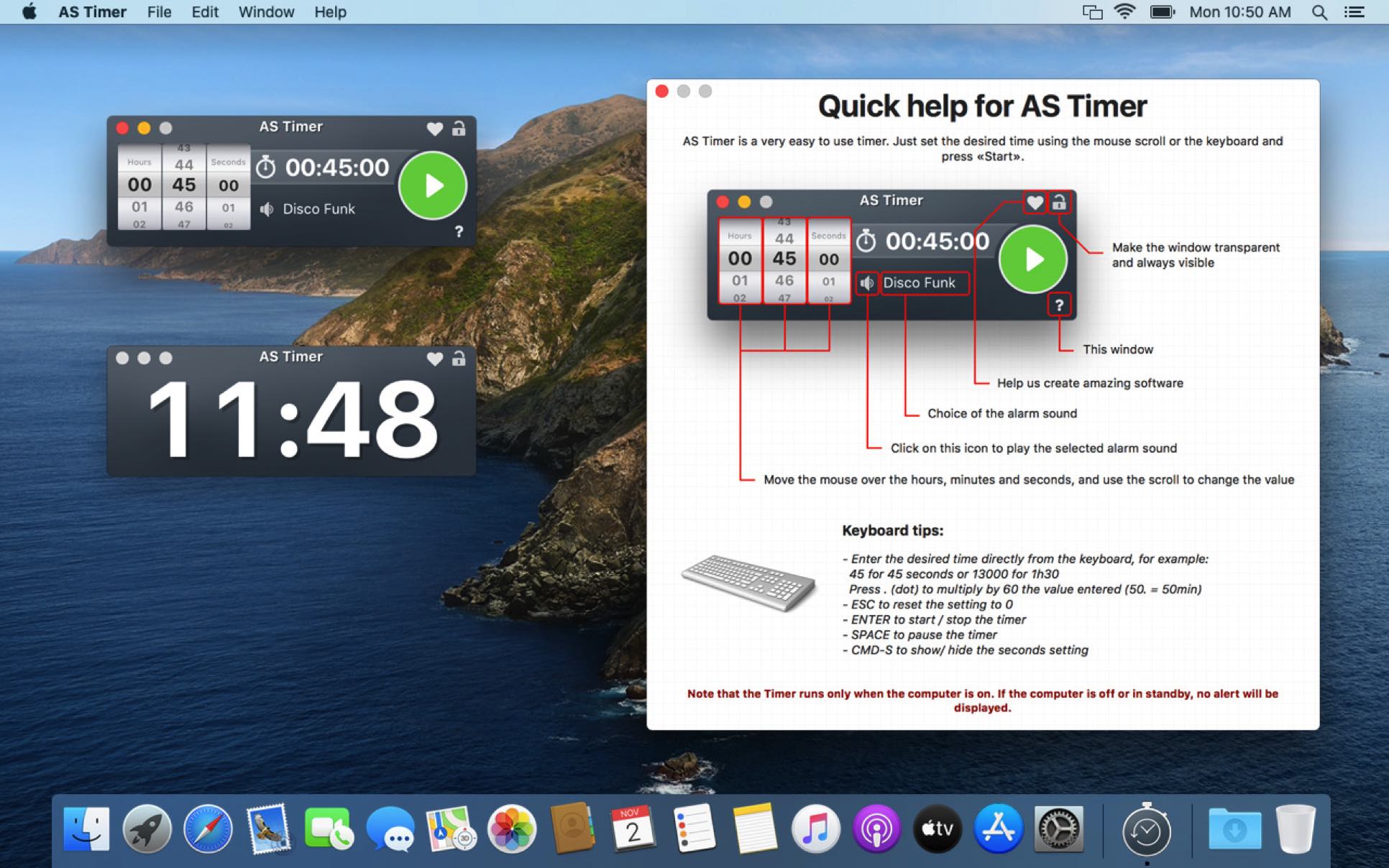This screenshot has height=868, width=1389.
Task: Select the Seconds picker column
Action: coord(228,185)
